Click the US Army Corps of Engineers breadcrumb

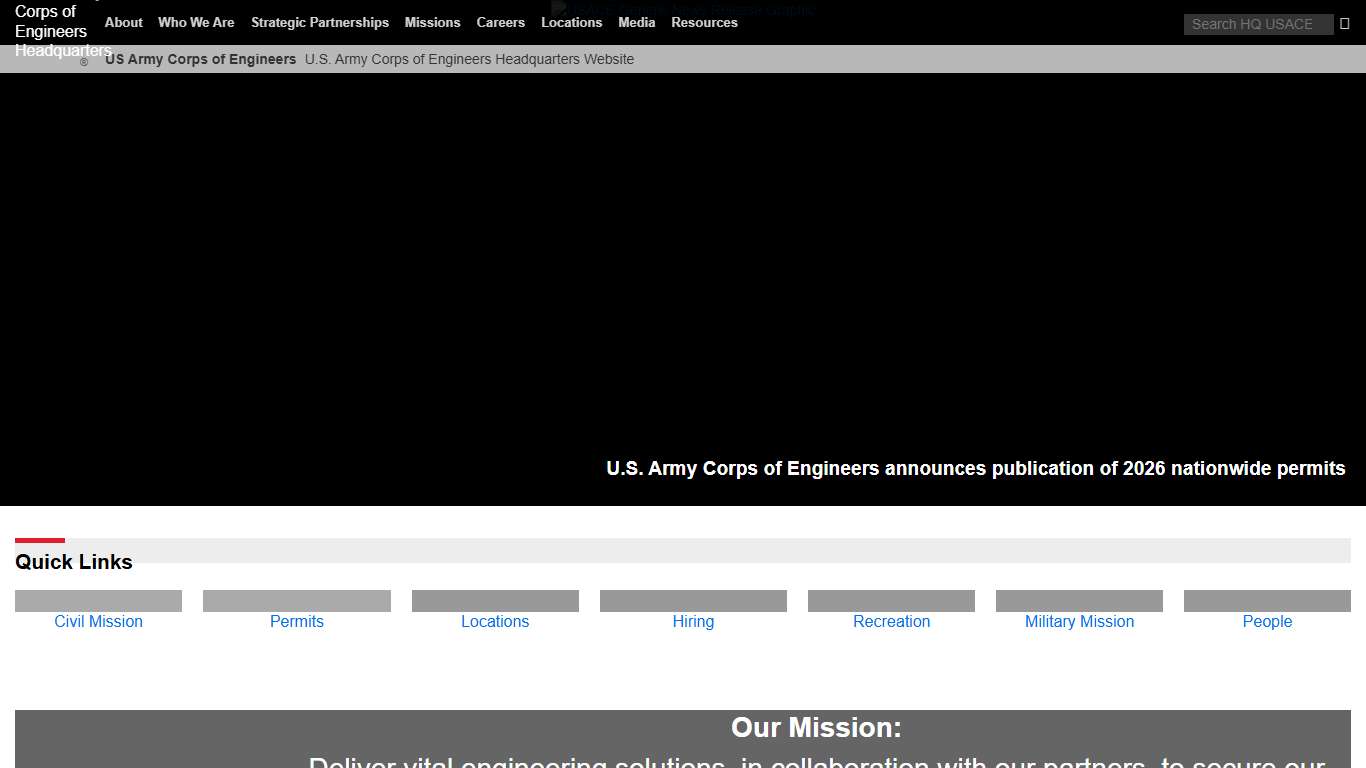click(200, 59)
